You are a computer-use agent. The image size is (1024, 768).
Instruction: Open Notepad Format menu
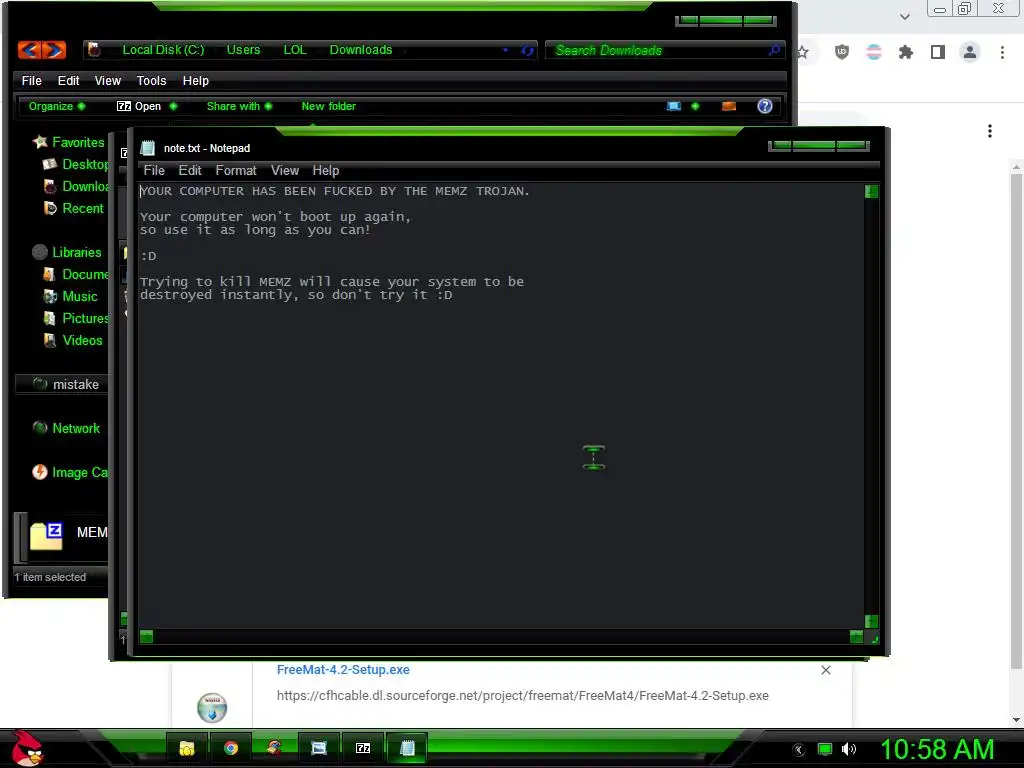click(x=236, y=170)
